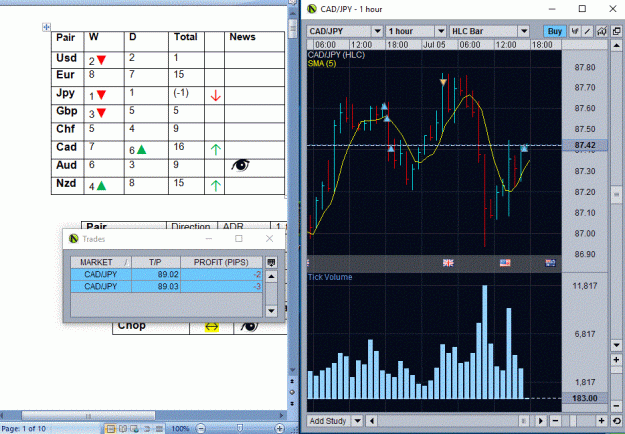This screenshot has width=625, height=434.
Task: Click the T/P column header in Trades
Action: pyautogui.click(x=156, y=262)
